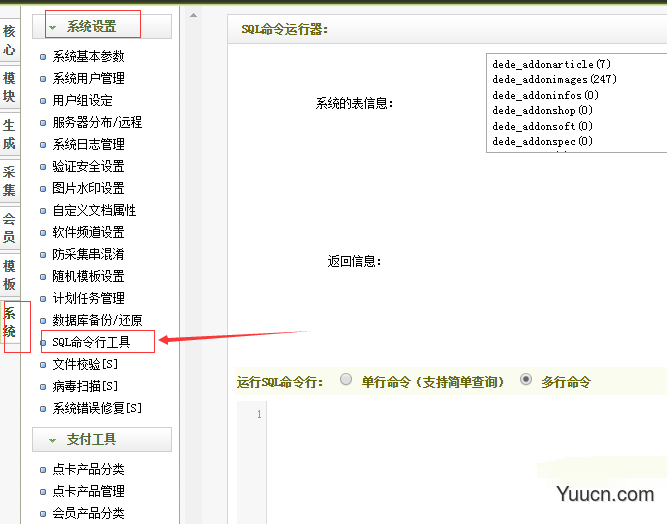Open 系统基本参数 settings
This screenshot has height=524, width=667.
pyautogui.click(x=88, y=56)
